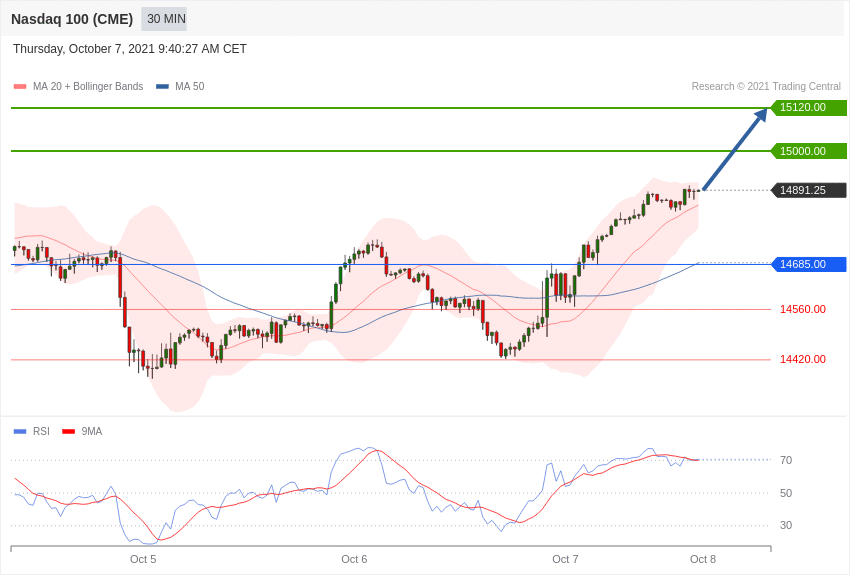Click the 30 MIN timeframe badge
850x576 pixels.
(164, 19)
